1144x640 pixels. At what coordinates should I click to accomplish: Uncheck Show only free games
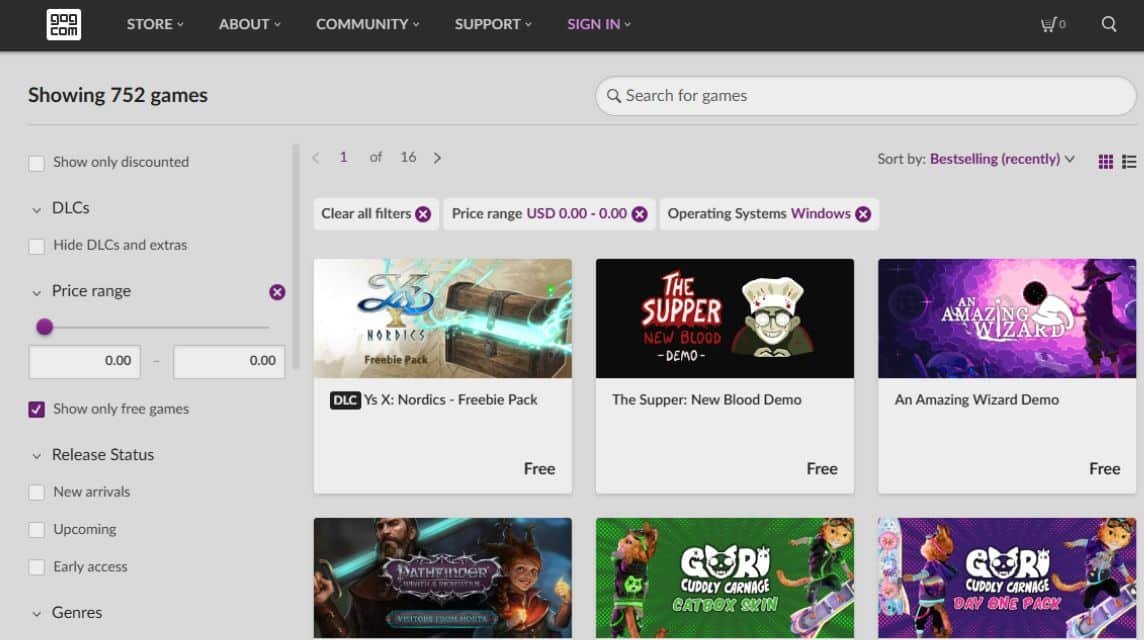pyautogui.click(x=37, y=408)
